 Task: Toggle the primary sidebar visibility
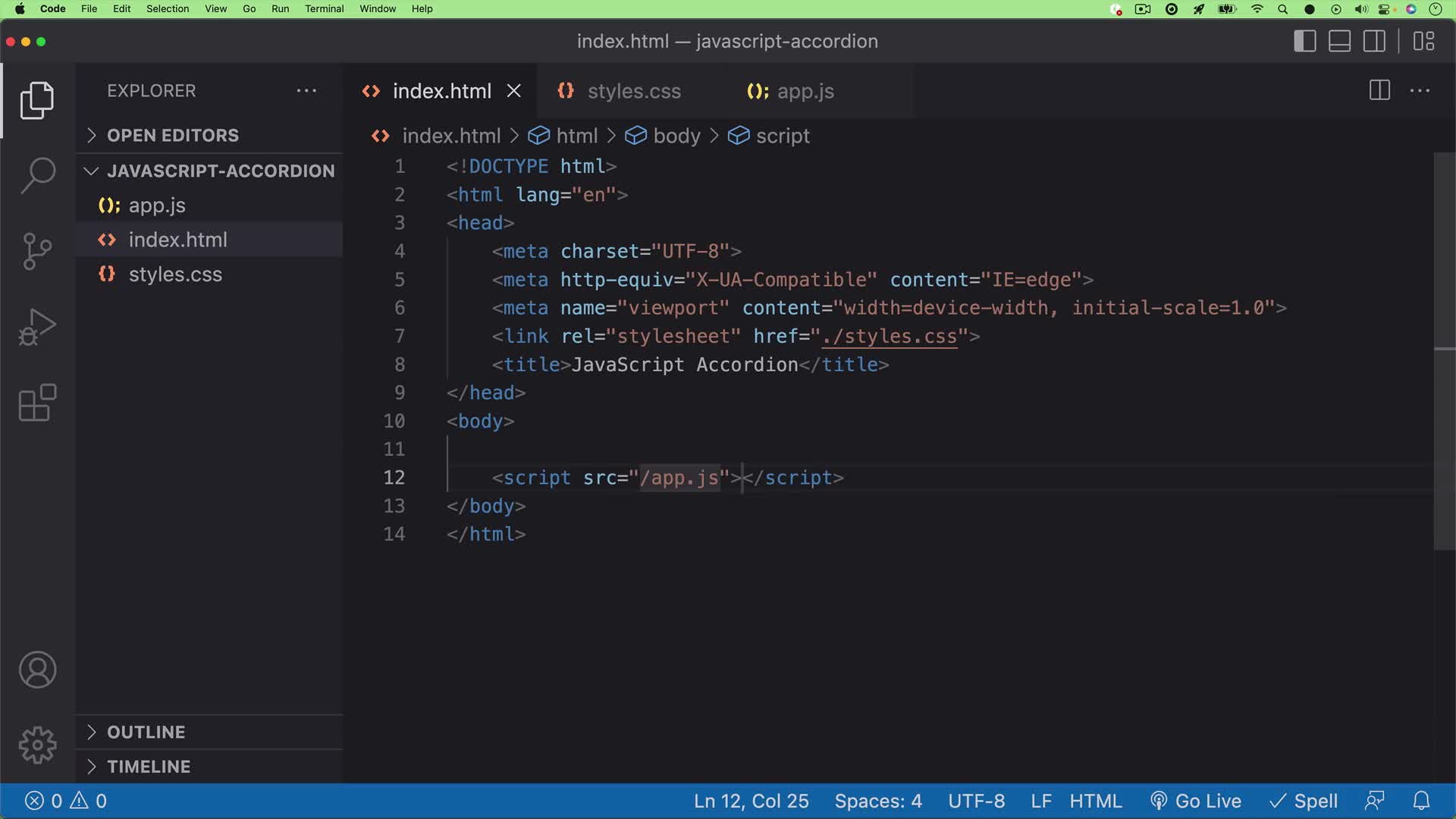tap(1305, 41)
